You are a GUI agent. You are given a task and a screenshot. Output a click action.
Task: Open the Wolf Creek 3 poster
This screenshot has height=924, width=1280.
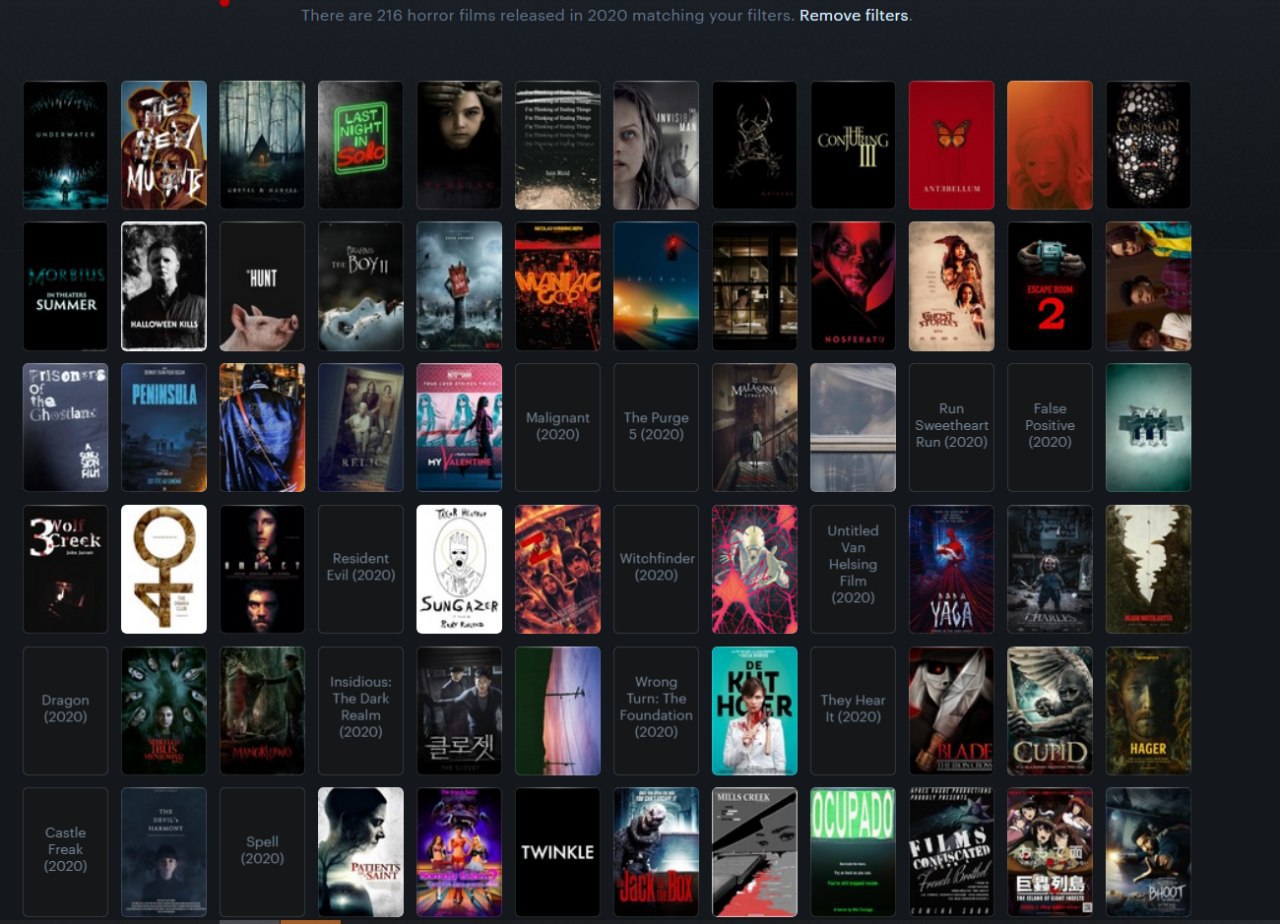coord(65,569)
